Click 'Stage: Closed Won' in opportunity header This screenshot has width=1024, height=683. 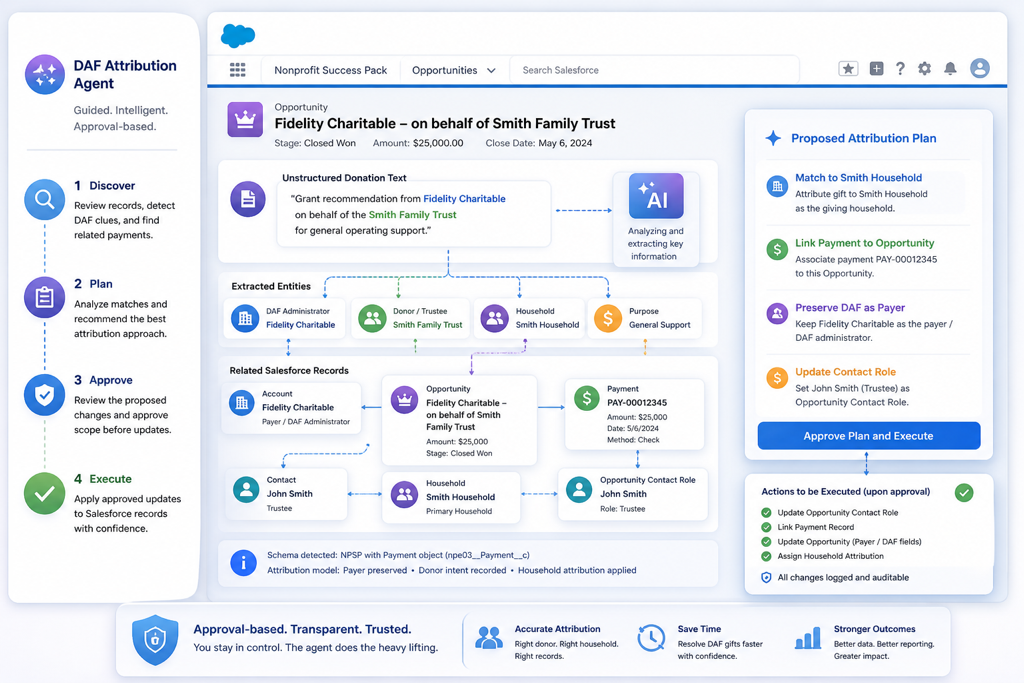(x=315, y=143)
